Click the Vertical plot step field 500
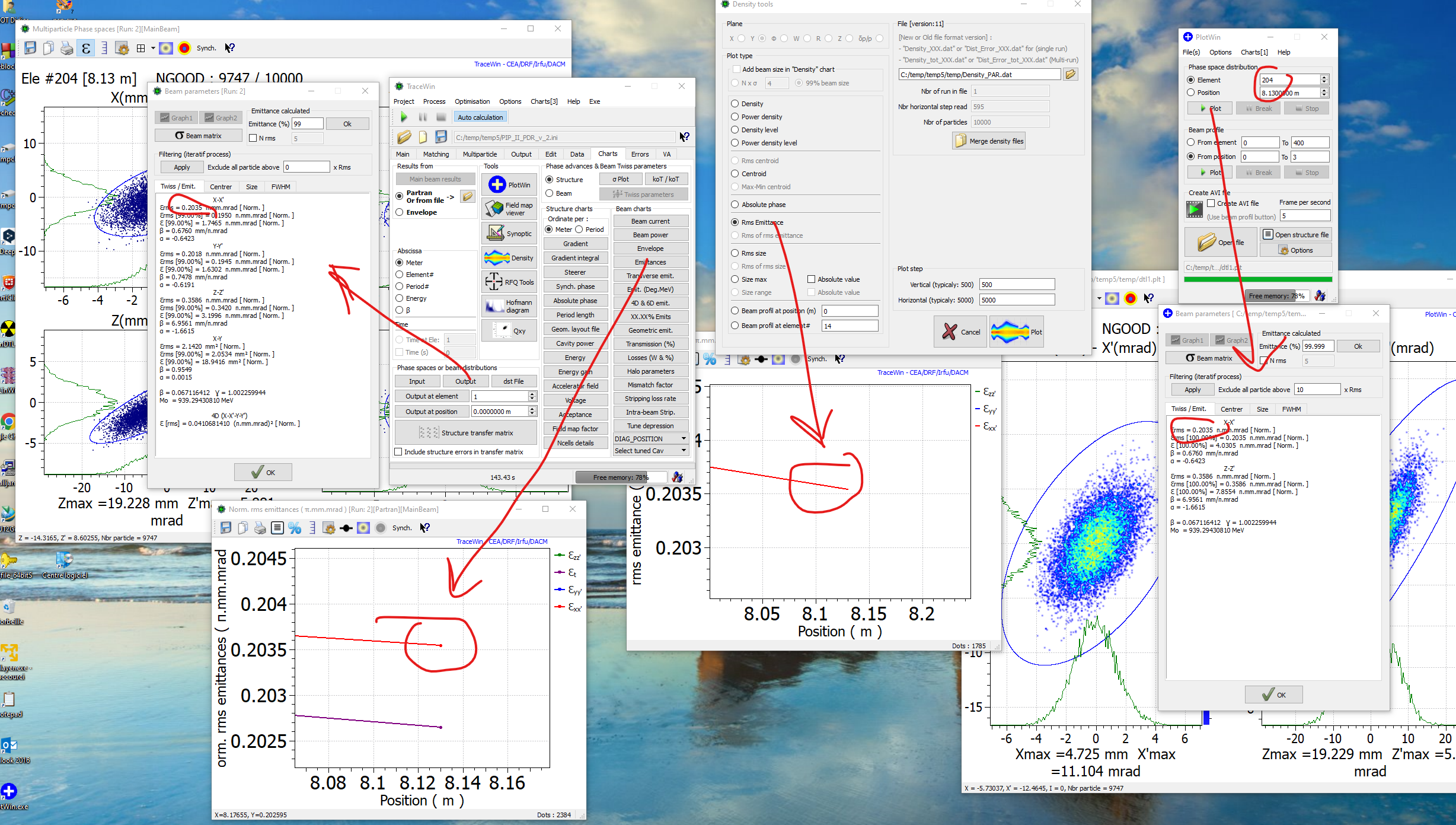1456x825 pixels. pos(1017,285)
